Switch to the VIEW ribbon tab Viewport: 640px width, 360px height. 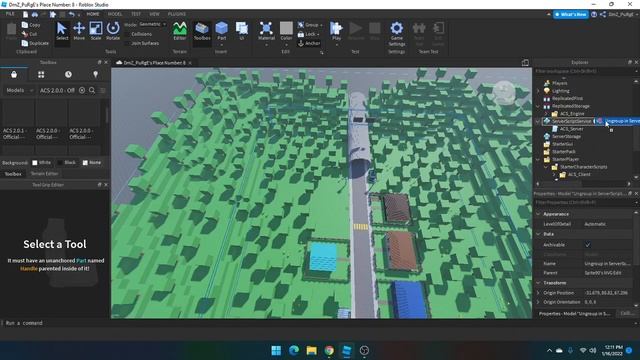[154, 14]
